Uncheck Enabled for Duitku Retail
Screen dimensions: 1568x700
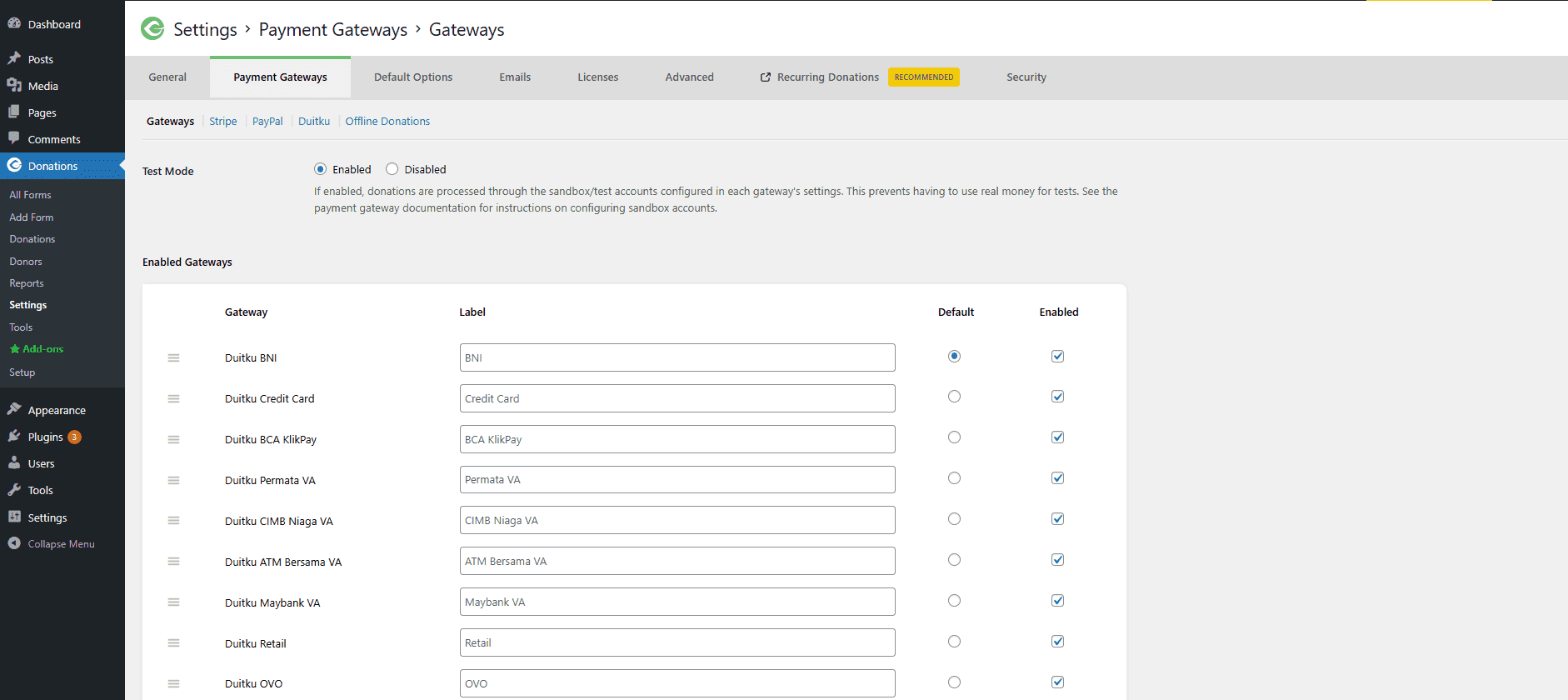(1057, 642)
